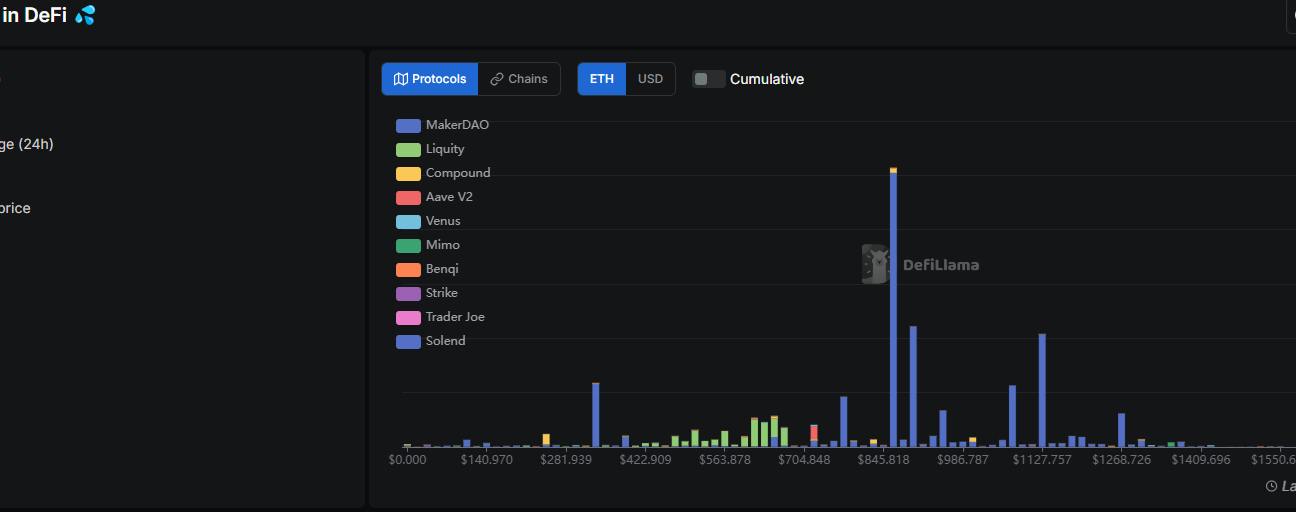Click the Strike legend label
Image resolution: width=1296 pixels, height=512 pixels.
tap(442, 293)
